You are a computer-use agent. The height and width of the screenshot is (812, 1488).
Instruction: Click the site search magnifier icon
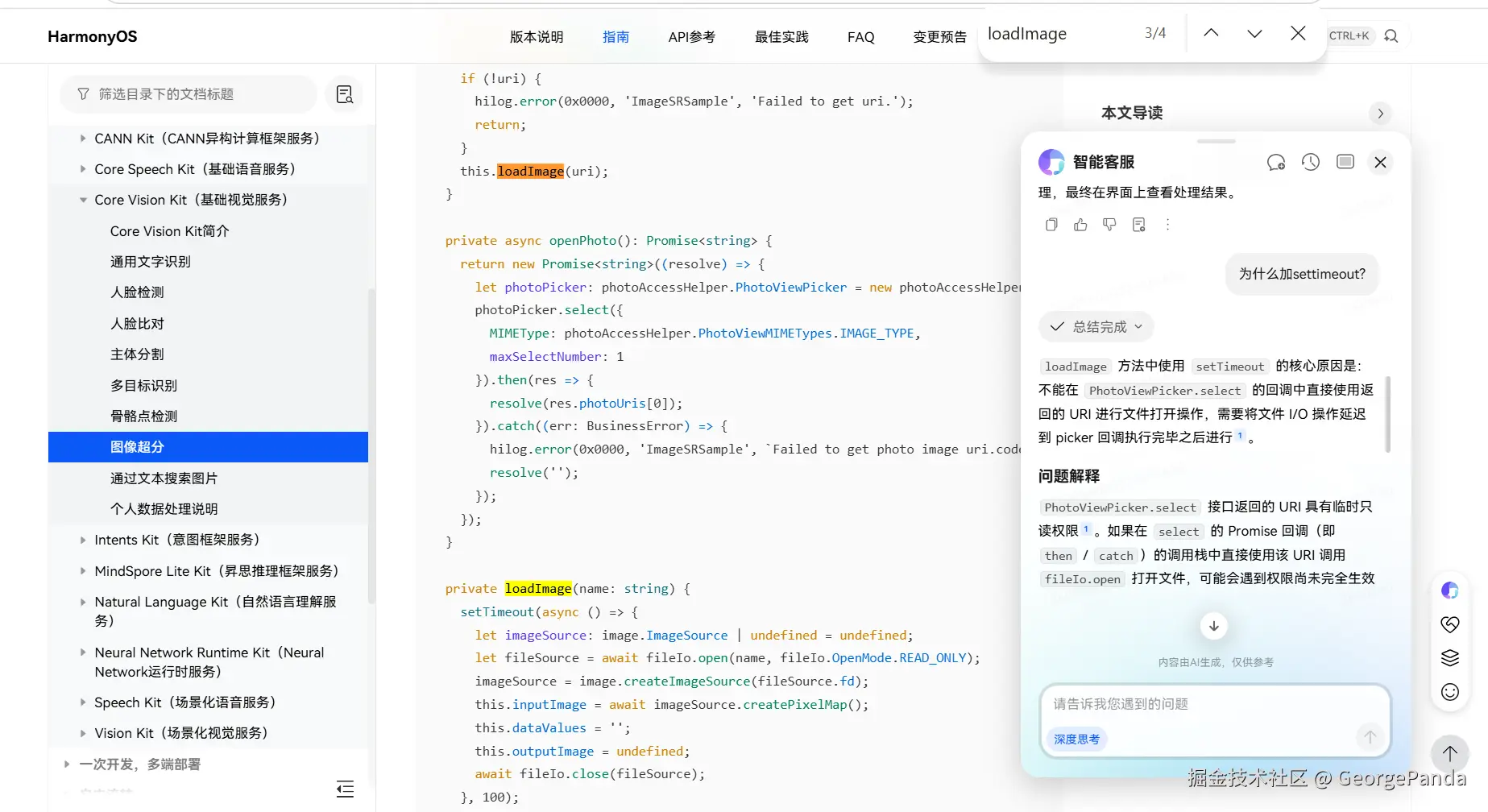tap(1391, 36)
